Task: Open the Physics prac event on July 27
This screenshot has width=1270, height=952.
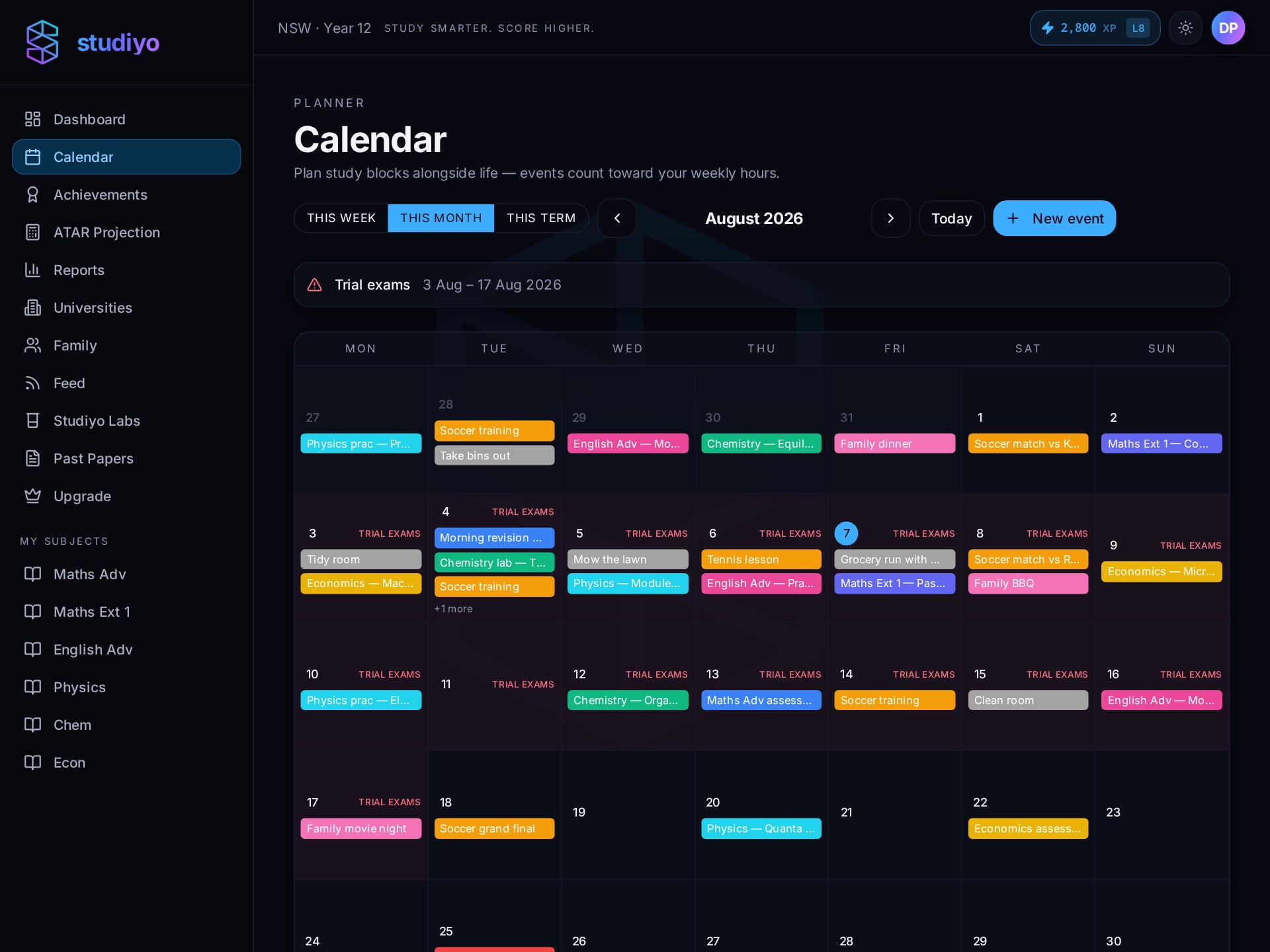Action: [x=360, y=444]
